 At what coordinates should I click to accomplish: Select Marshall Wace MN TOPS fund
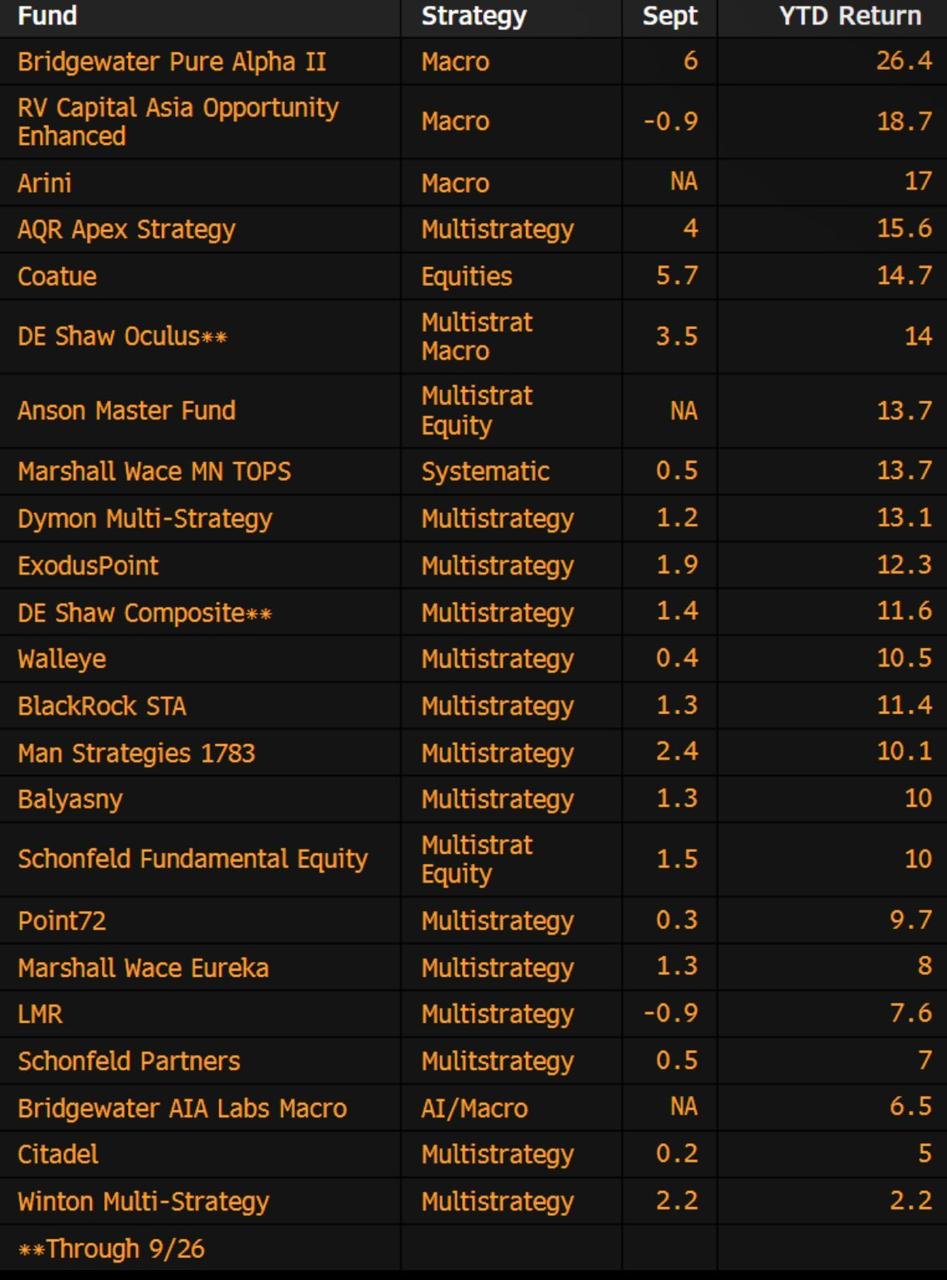click(x=154, y=471)
